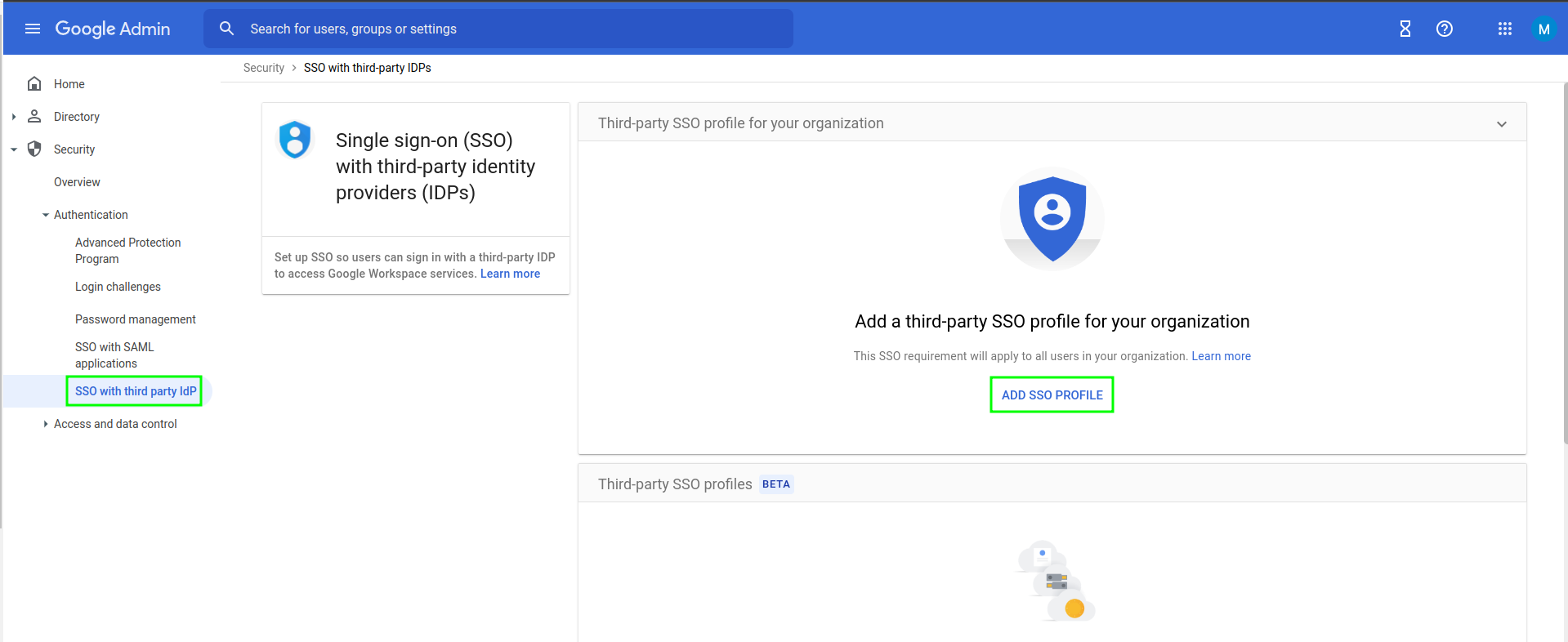Click Security in the breadcrumb
This screenshot has height=642, width=1568.
pyautogui.click(x=263, y=68)
